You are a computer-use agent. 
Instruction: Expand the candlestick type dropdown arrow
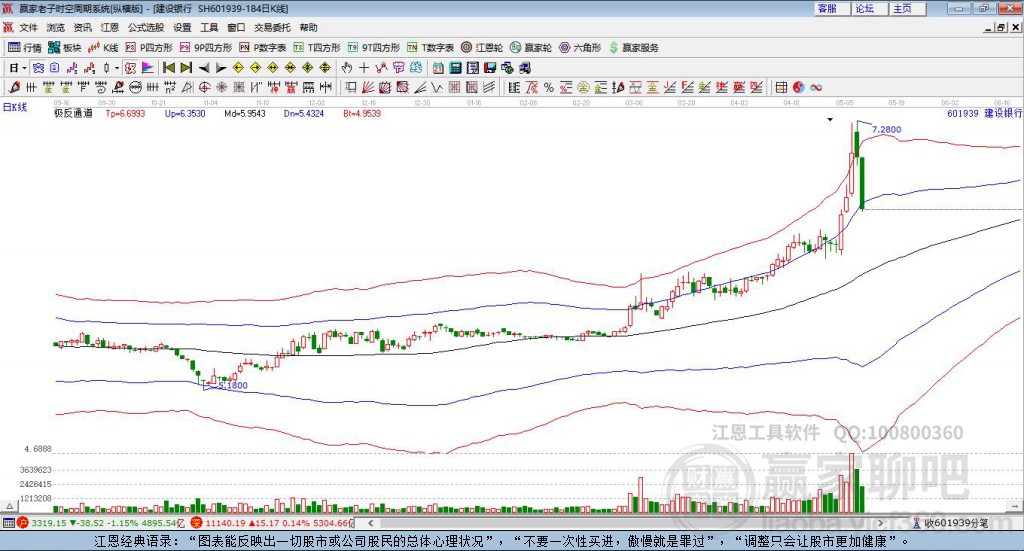click(117, 68)
